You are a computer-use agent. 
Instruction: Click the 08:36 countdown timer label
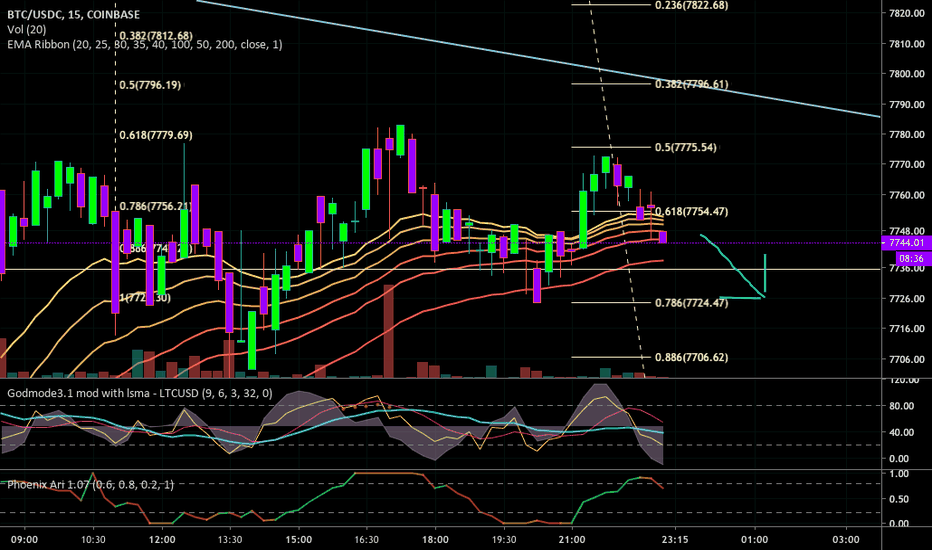[x=911, y=259]
